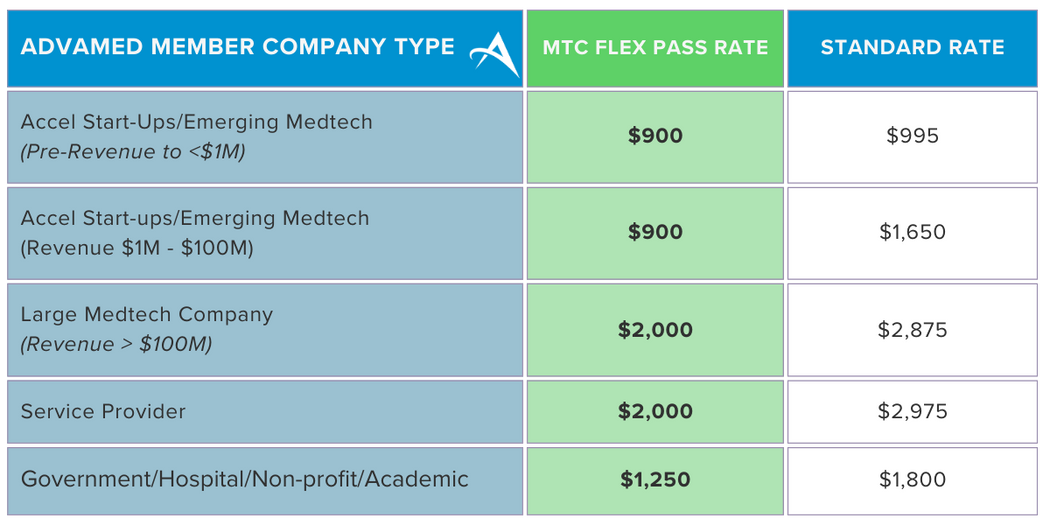Click the italic Revenue > $100M text
The image size is (1050, 525).
click(116, 345)
